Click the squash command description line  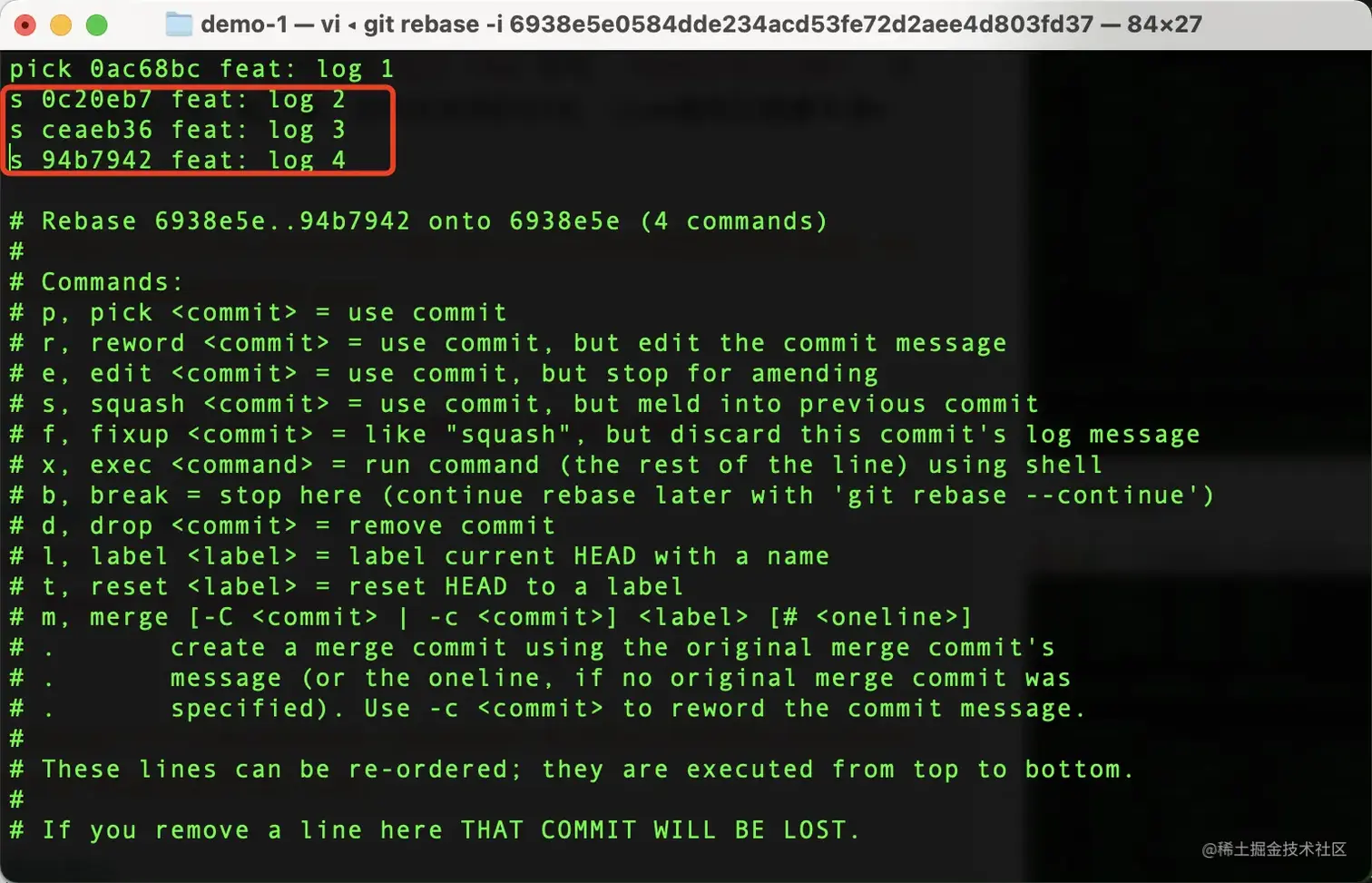coord(524,404)
